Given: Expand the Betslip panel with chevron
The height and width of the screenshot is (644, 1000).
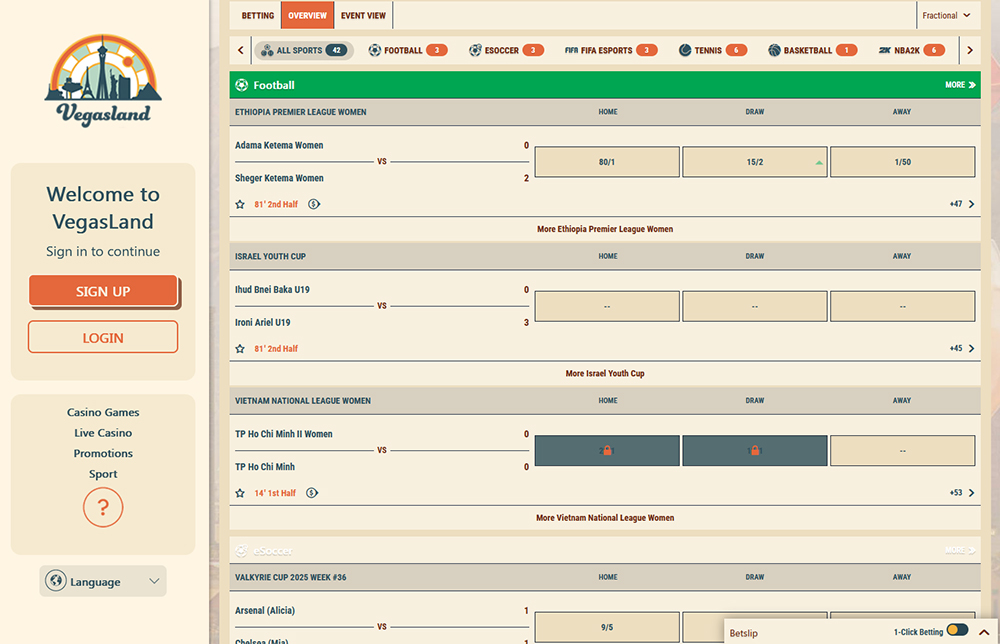Looking at the screenshot, I should pos(982,631).
